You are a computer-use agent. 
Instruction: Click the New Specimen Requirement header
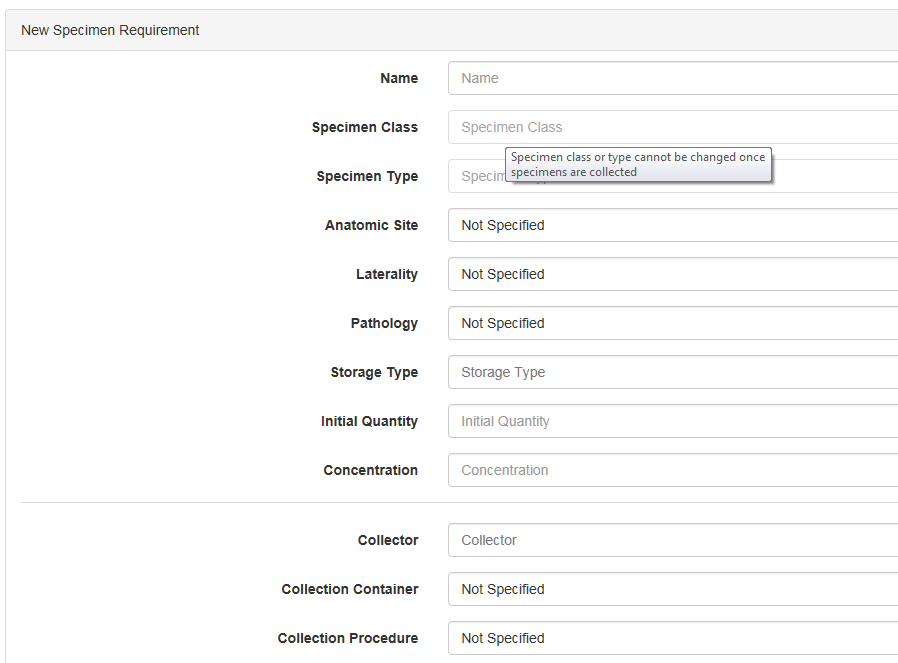(x=110, y=30)
